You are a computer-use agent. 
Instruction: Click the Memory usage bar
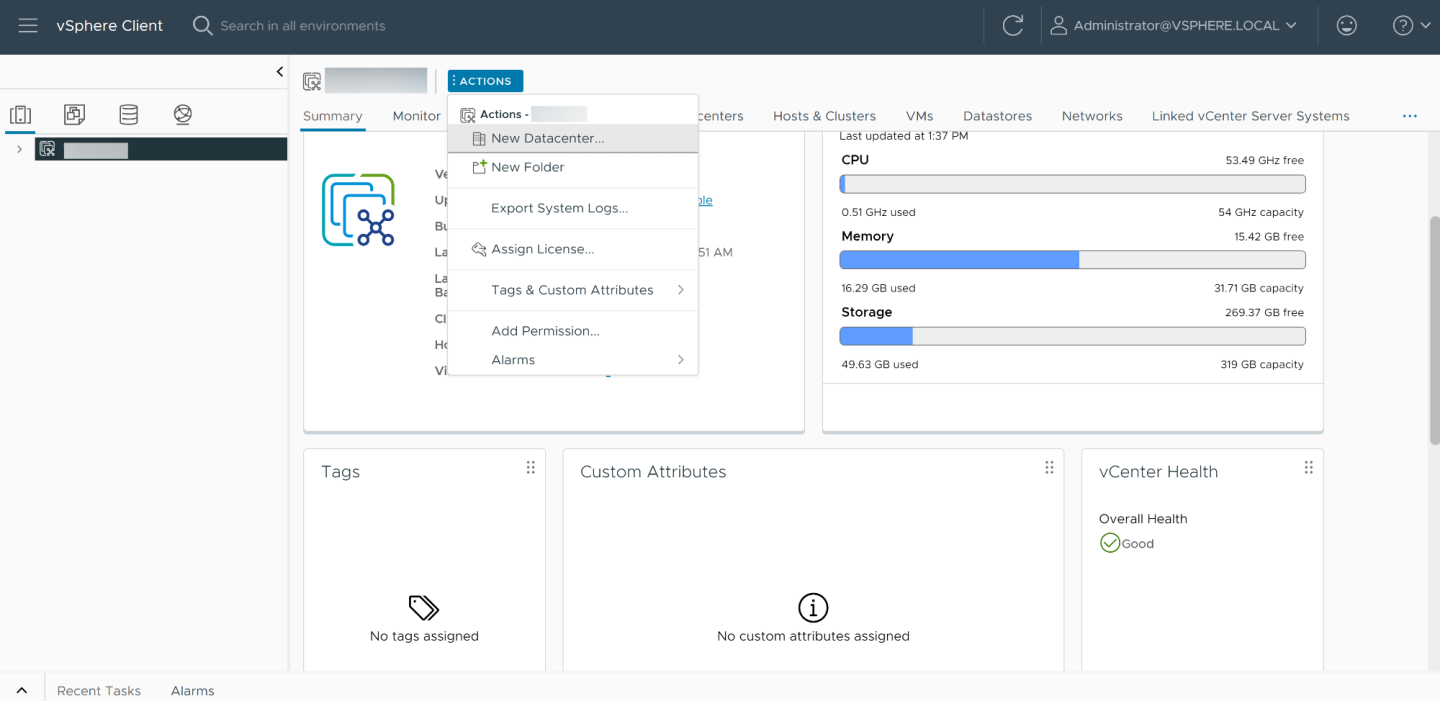(1072, 260)
